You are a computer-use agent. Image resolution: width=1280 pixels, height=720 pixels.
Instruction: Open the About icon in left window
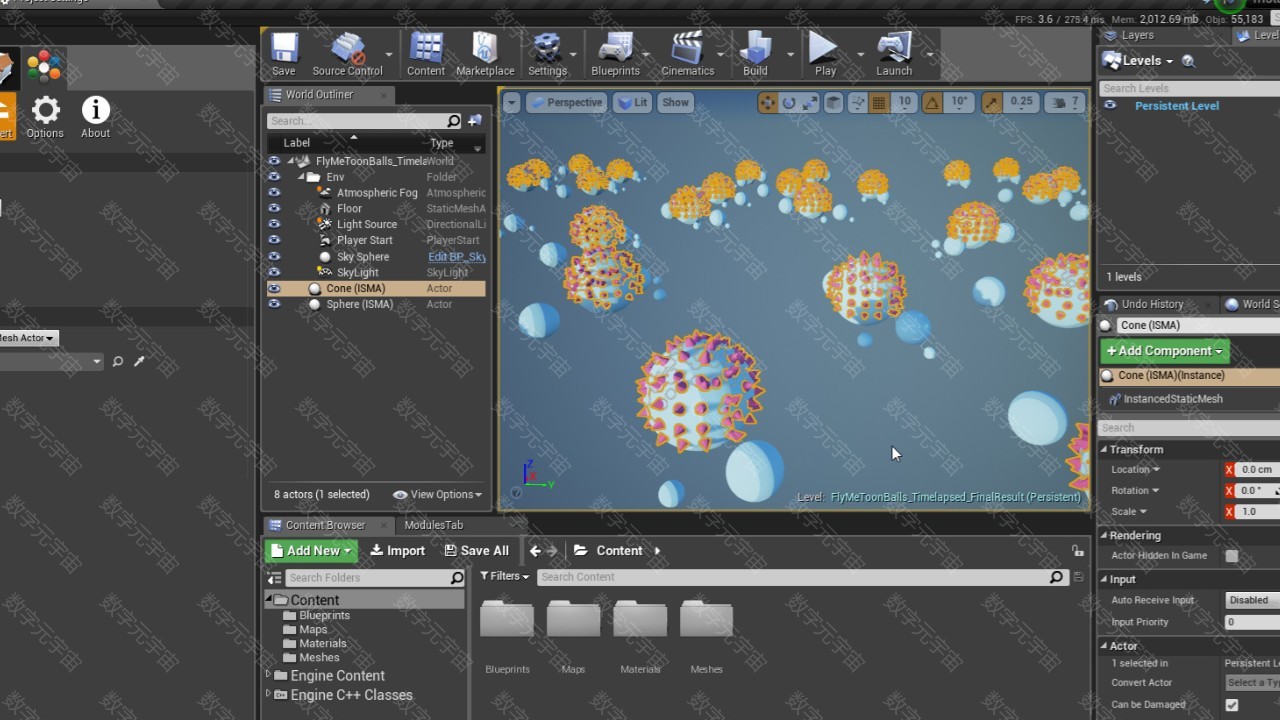click(x=96, y=117)
